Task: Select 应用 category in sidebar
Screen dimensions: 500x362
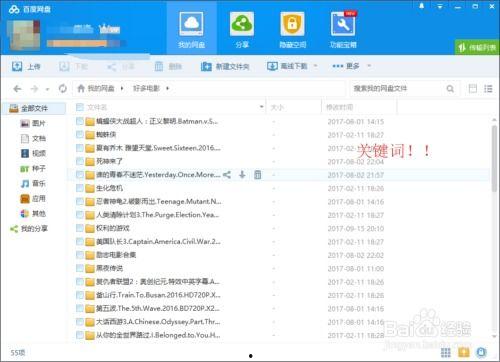Action: 33,199
